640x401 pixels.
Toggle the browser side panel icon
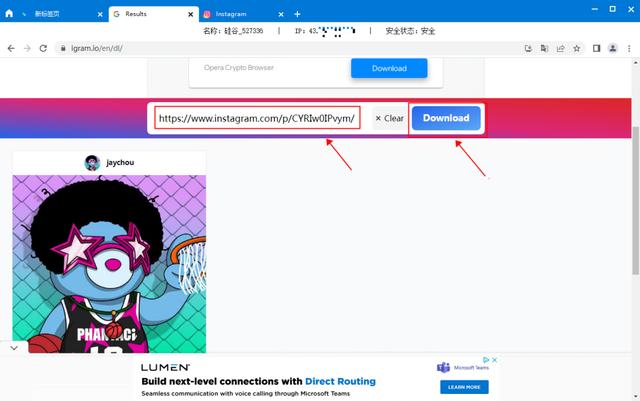click(596, 48)
